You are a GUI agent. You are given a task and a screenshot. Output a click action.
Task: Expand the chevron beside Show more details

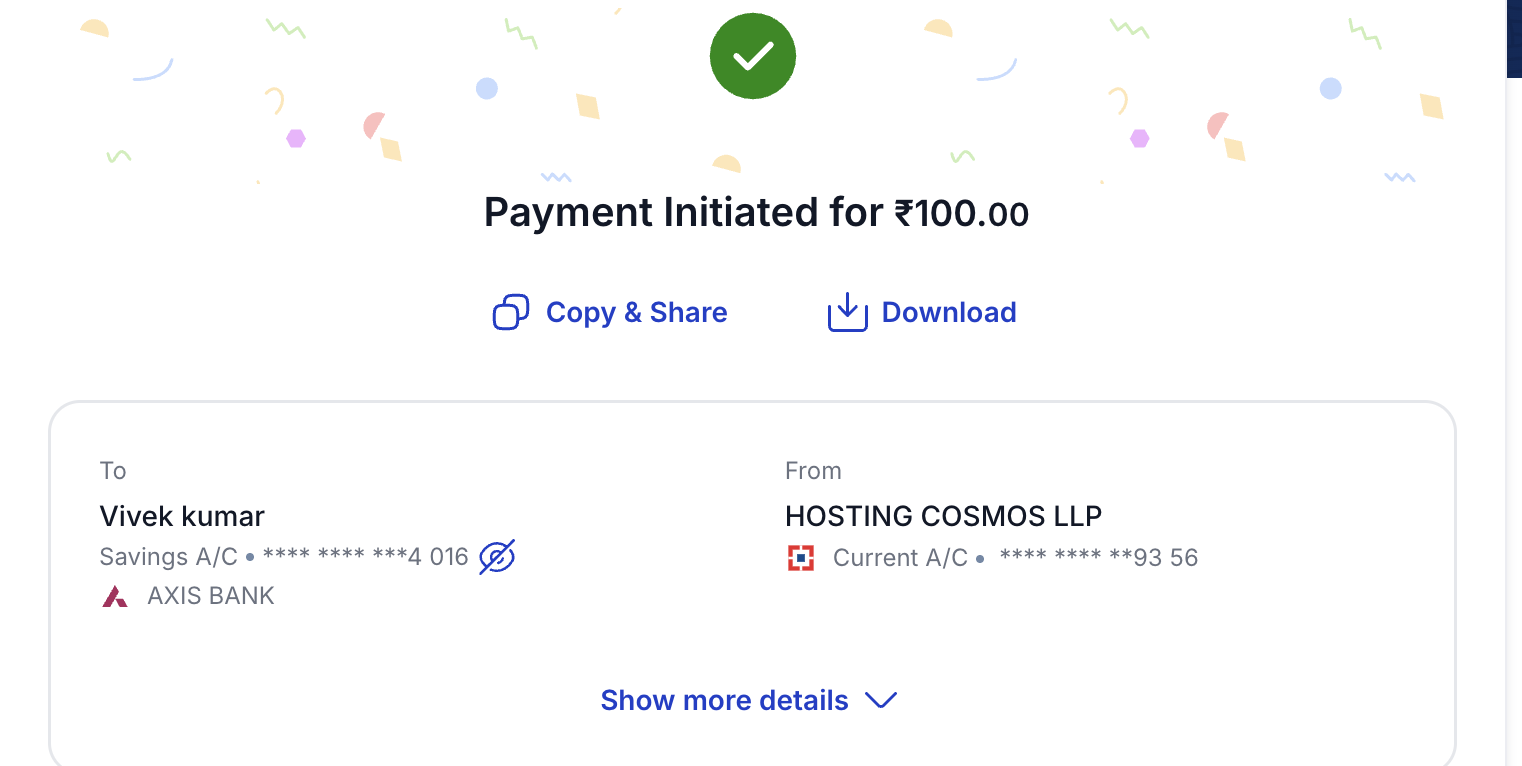coord(880,700)
